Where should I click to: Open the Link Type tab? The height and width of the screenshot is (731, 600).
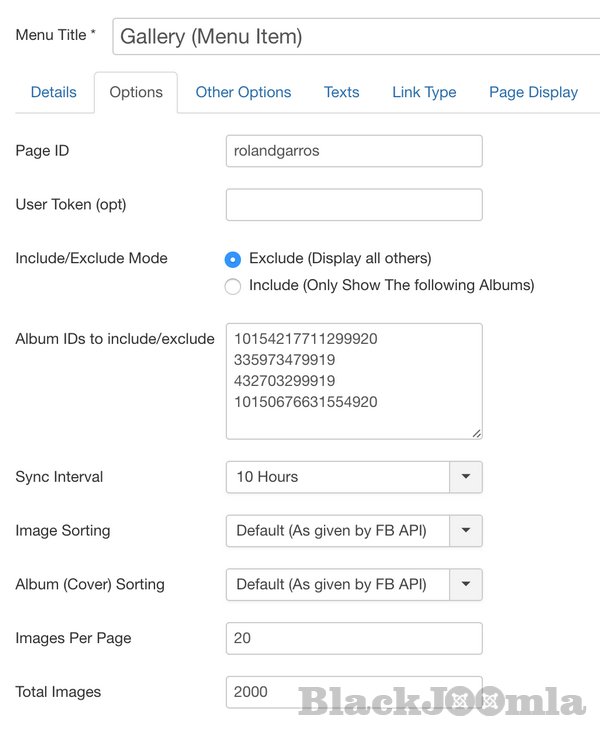[x=424, y=92]
